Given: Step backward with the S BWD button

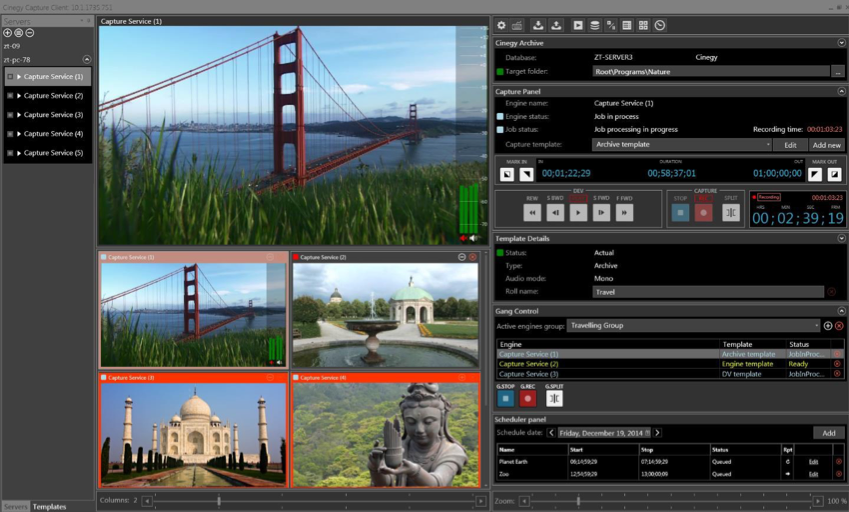Looking at the screenshot, I should 556,213.
